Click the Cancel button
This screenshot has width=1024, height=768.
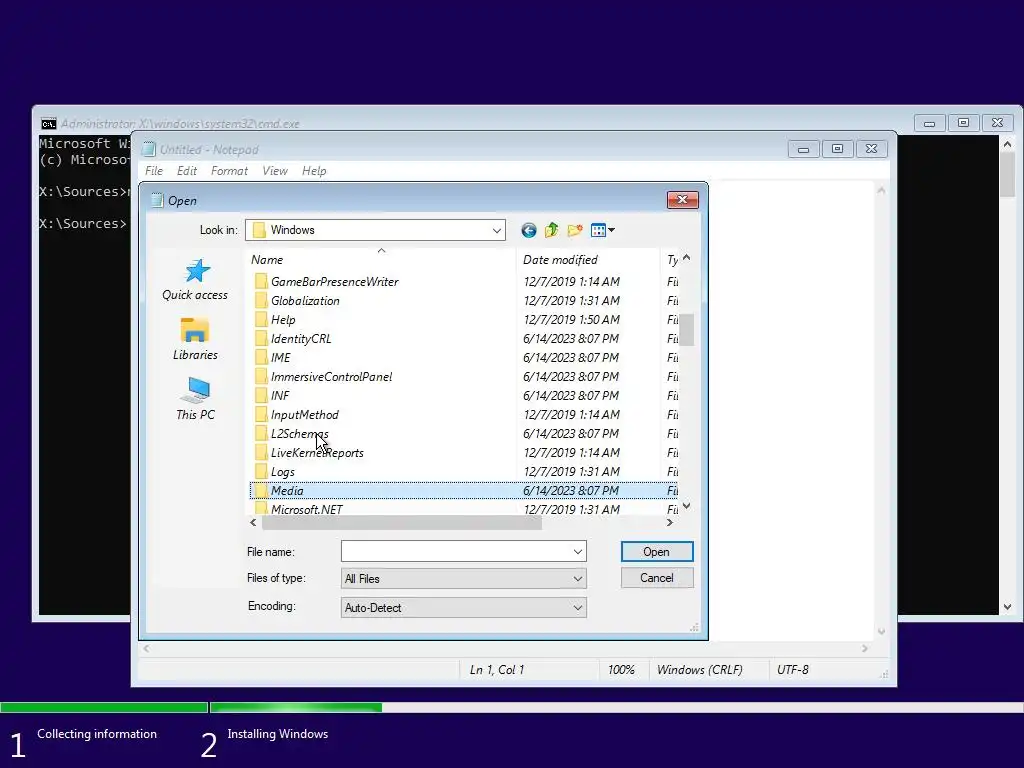click(x=656, y=578)
